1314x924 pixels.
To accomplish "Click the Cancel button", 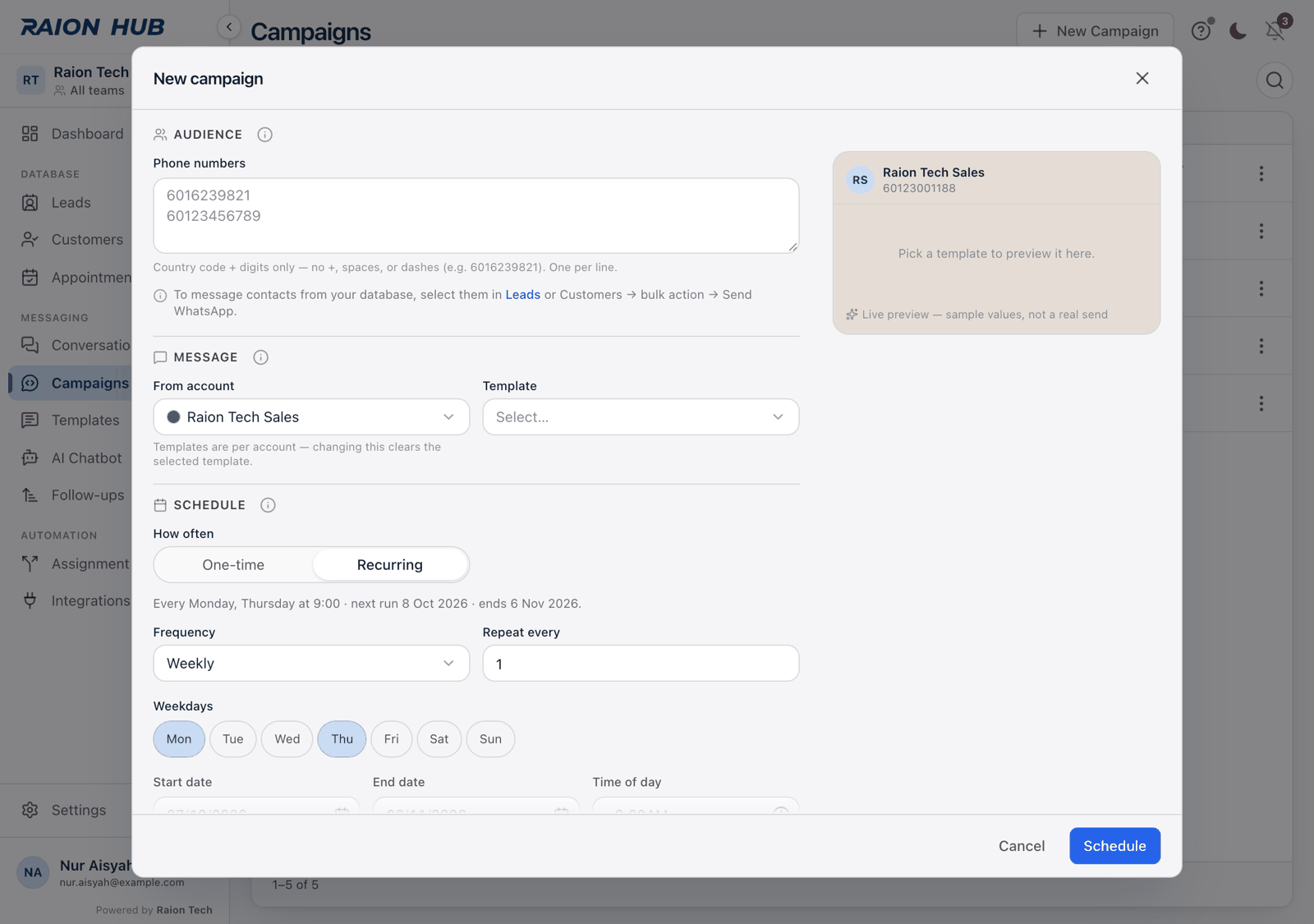I will point(1022,846).
